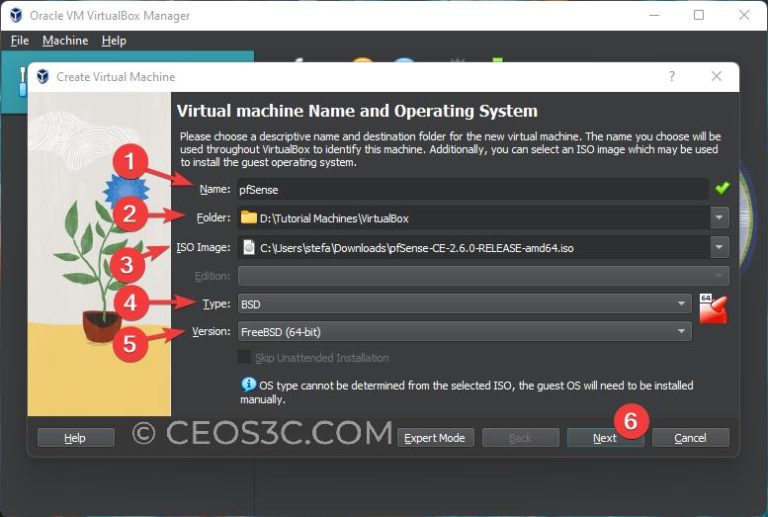Close the VirtualBox Manager window
The width and height of the screenshot is (768, 517).
coord(744,15)
